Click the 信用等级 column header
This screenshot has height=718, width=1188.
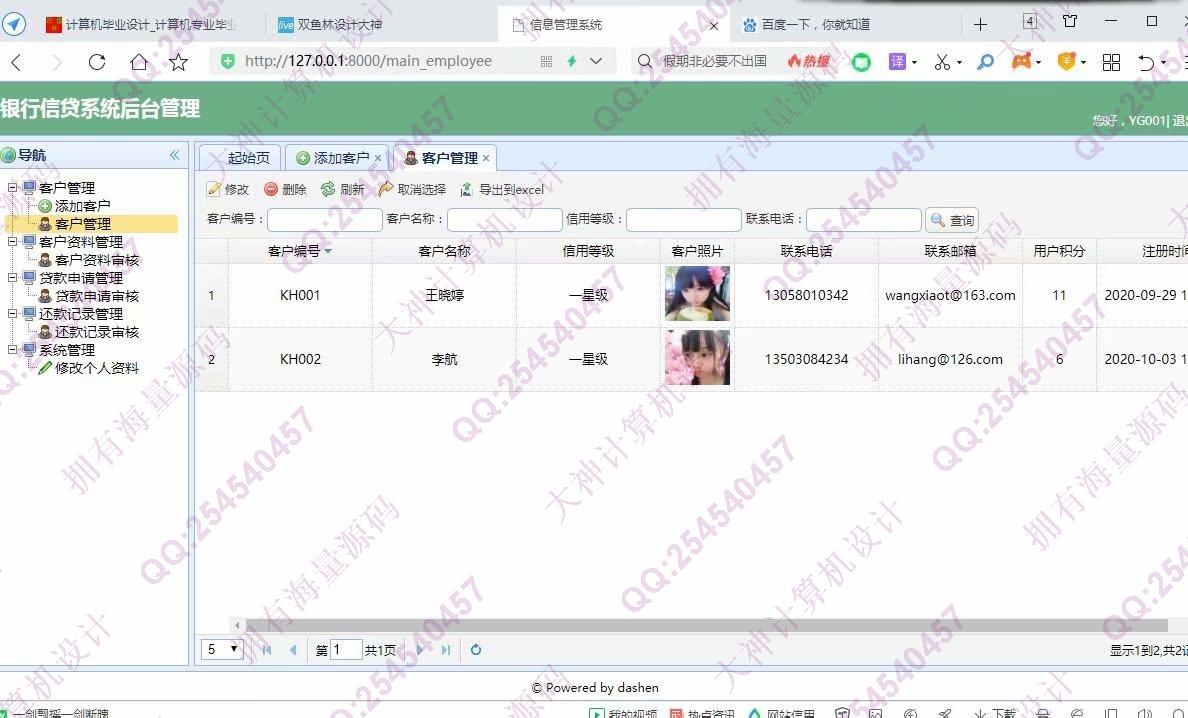point(588,251)
